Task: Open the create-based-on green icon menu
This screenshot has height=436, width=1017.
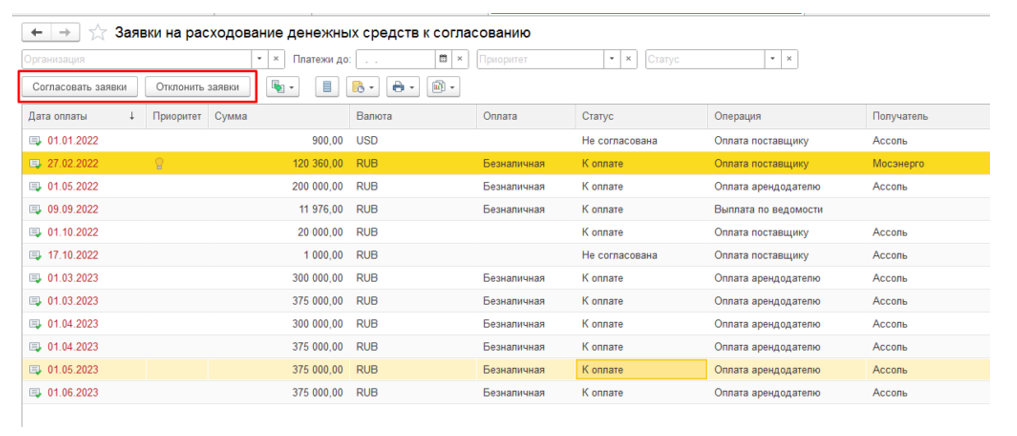Action: click(x=282, y=87)
